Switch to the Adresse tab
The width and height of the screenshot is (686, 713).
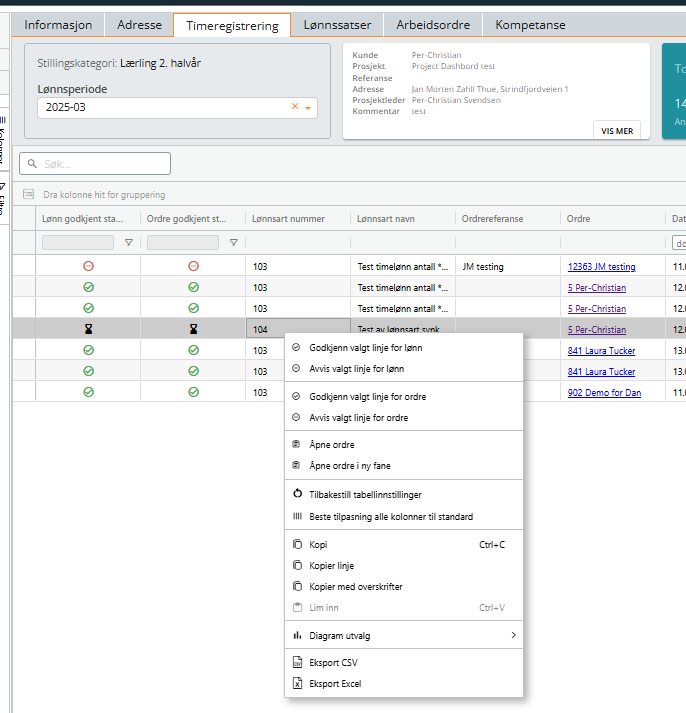pyautogui.click(x=139, y=25)
